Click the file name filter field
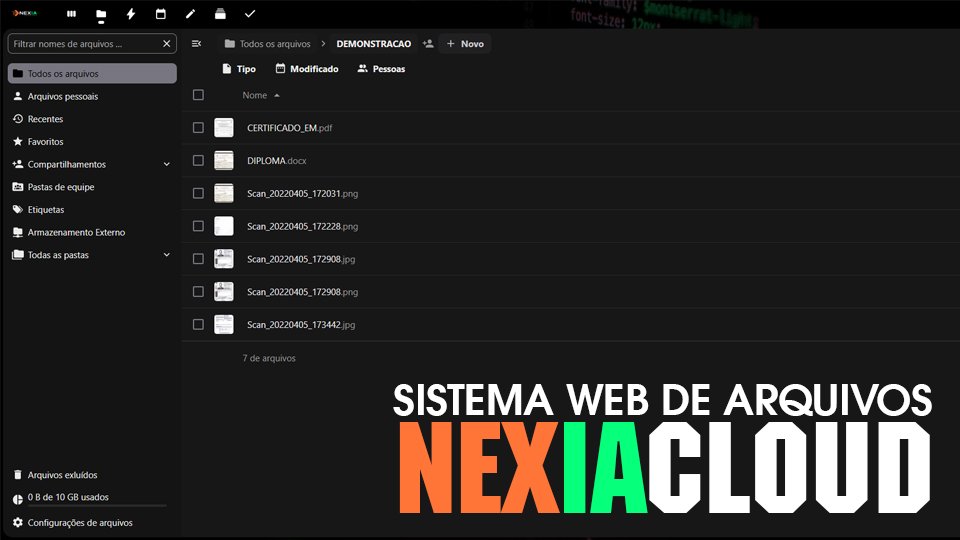 [84, 44]
